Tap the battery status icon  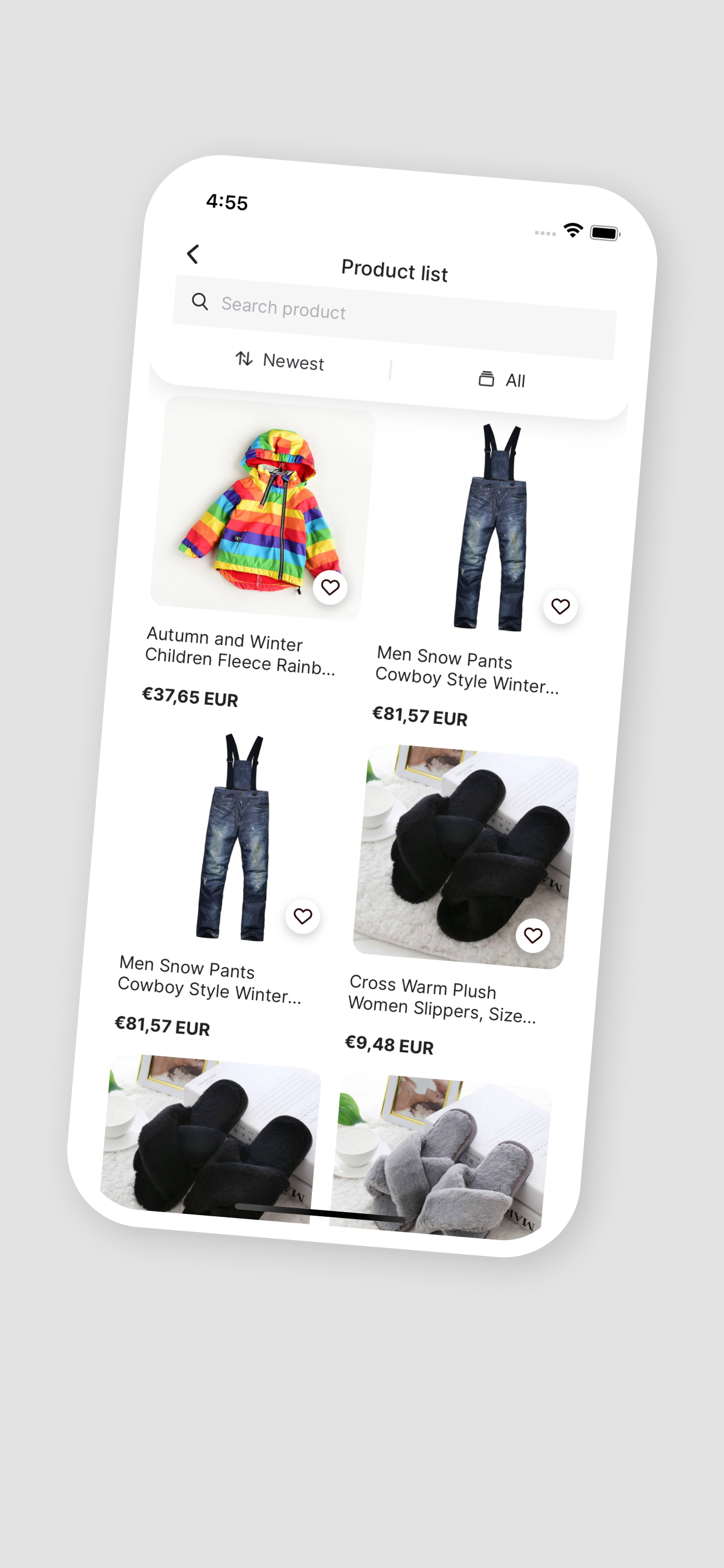(x=604, y=233)
